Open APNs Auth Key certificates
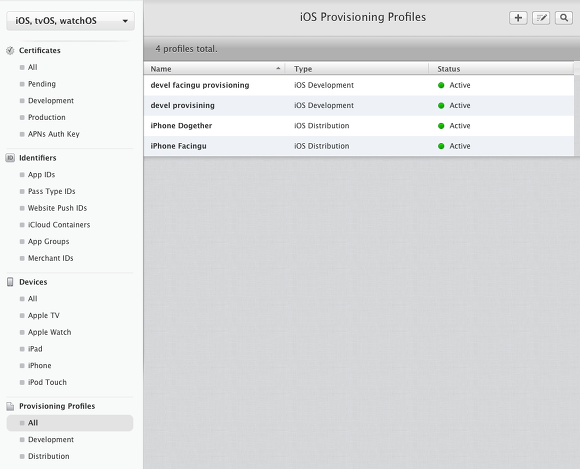Image resolution: width=580 pixels, height=469 pixels. coord(54,134)
